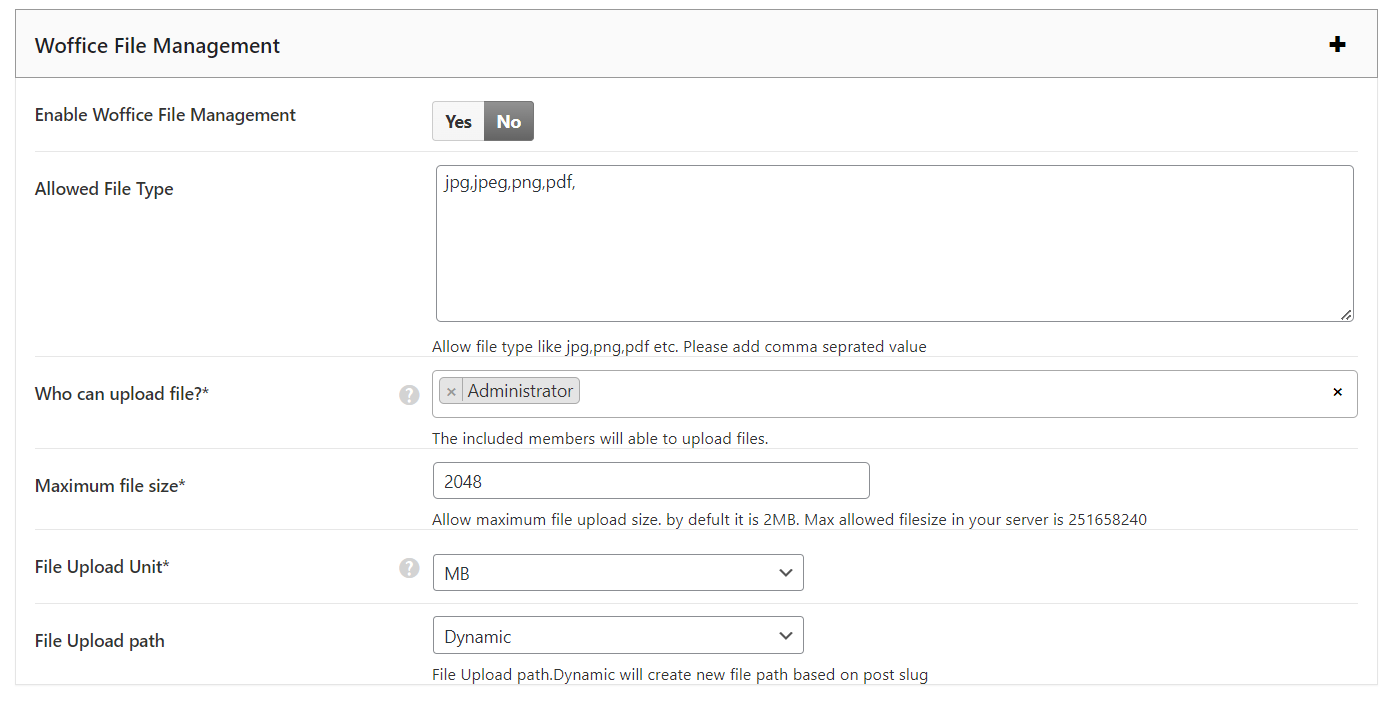Focus the Allowed File Type text area
The image size is (1389, 704).
coord(894,244)
